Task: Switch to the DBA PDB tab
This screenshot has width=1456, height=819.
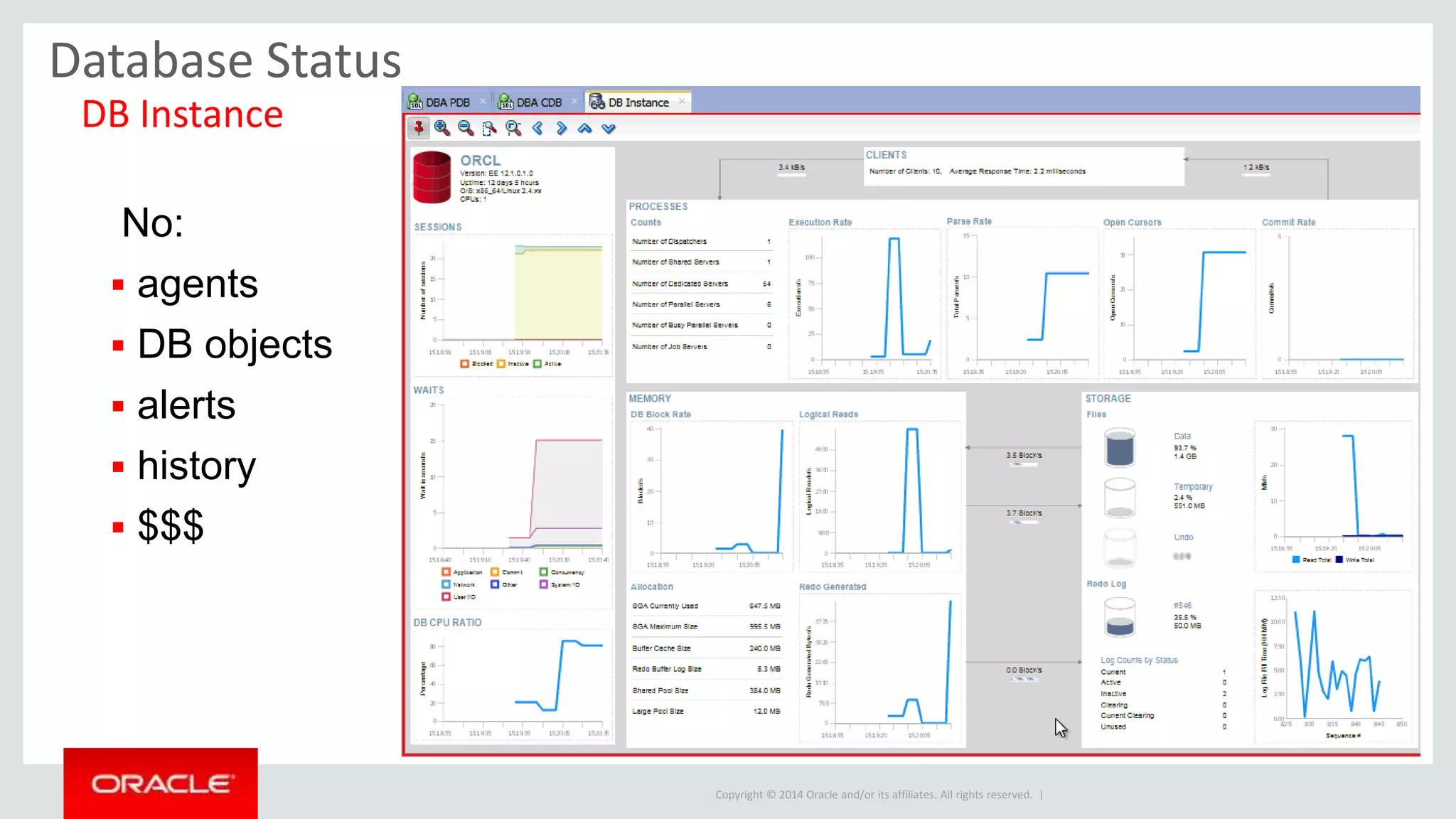Action: 447,102
